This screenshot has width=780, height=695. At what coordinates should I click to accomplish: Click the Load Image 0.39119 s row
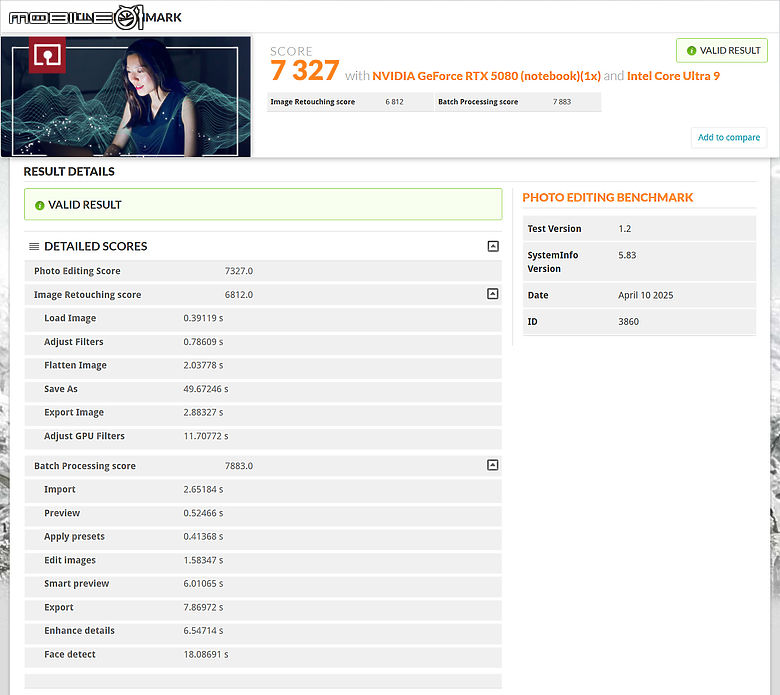263,318
